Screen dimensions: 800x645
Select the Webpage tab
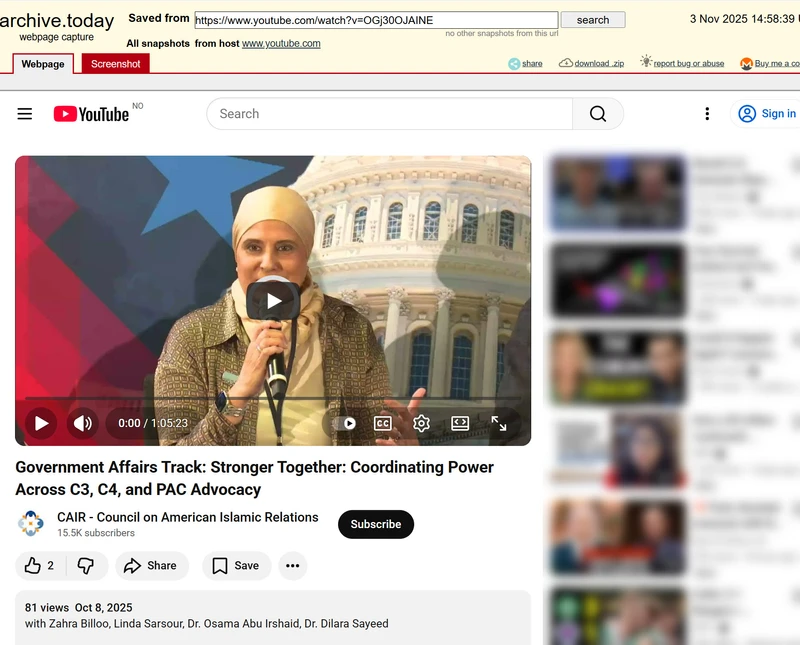point(43,64)
